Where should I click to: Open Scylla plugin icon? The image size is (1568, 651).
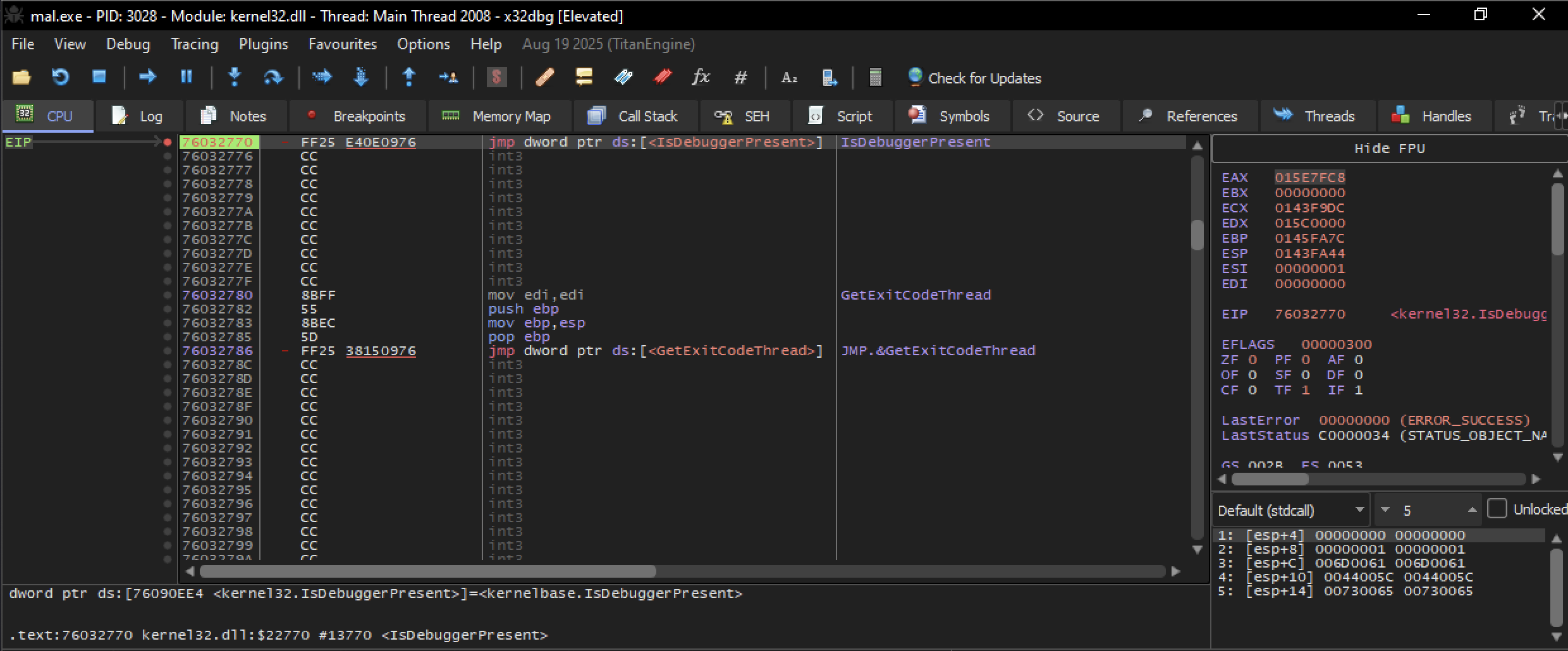(x=497, y=77)
